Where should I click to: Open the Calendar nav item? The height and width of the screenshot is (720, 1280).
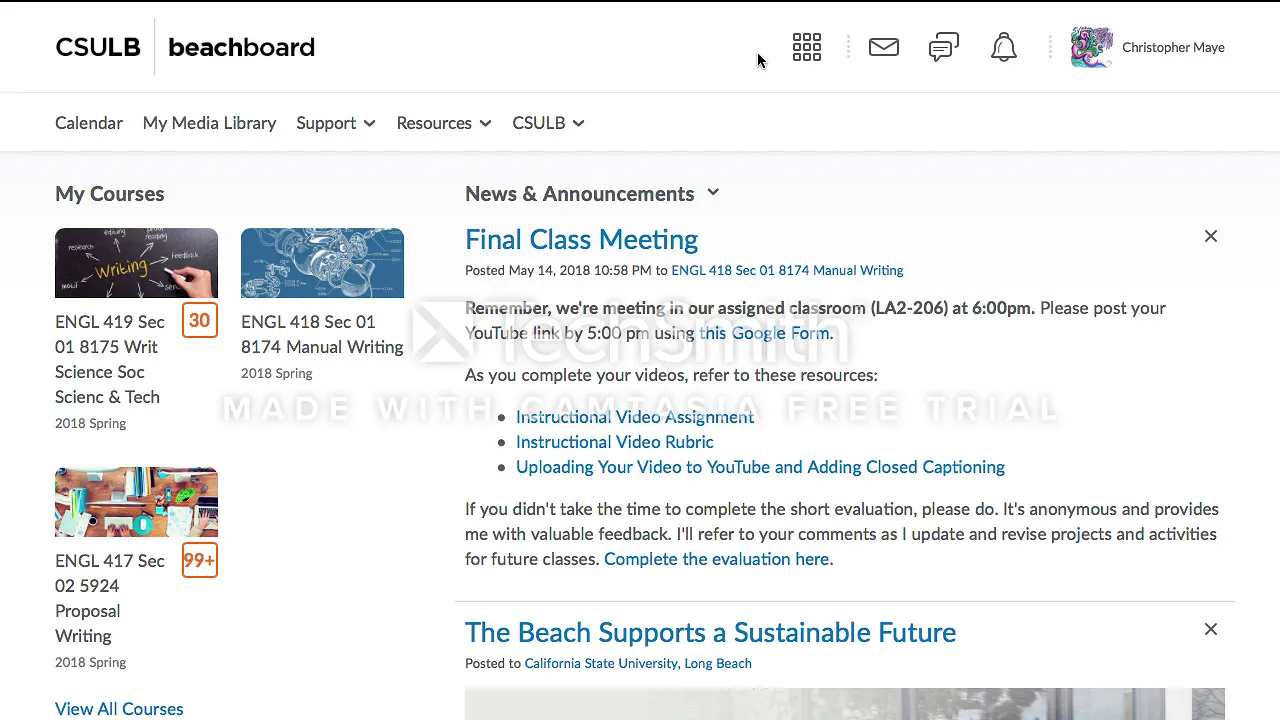[89, 123]
